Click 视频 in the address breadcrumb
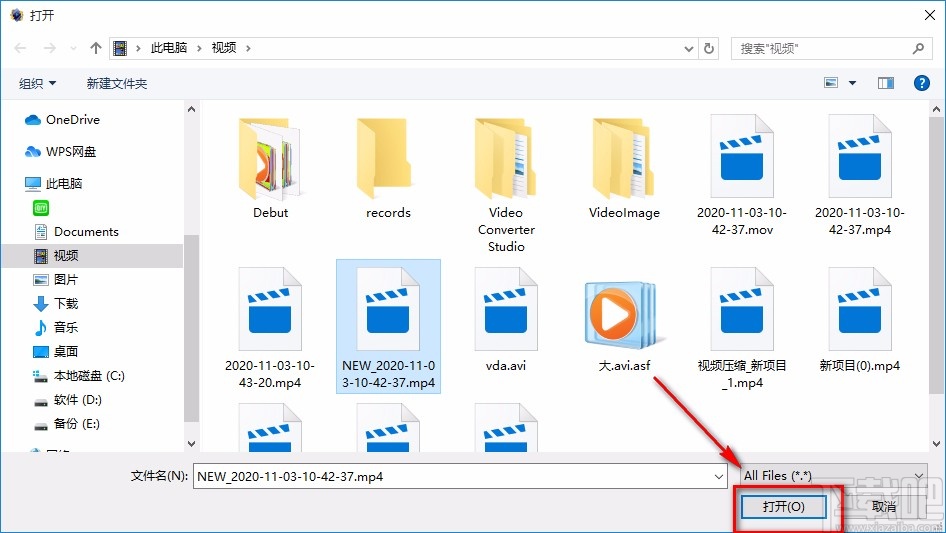 (224, 48)
